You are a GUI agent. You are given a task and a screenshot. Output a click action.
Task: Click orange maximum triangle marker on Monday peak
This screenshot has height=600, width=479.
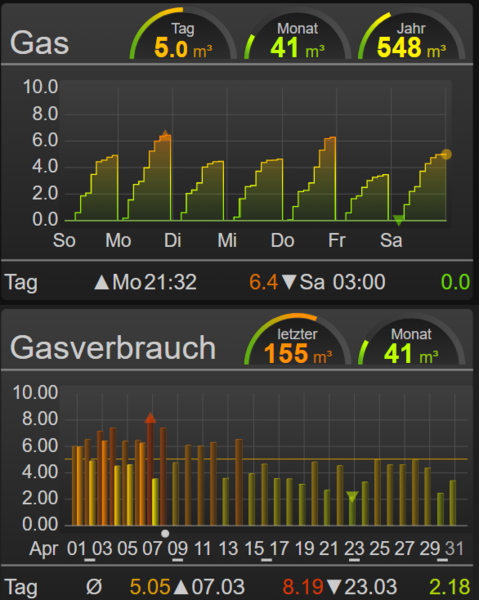pos(165,133)
